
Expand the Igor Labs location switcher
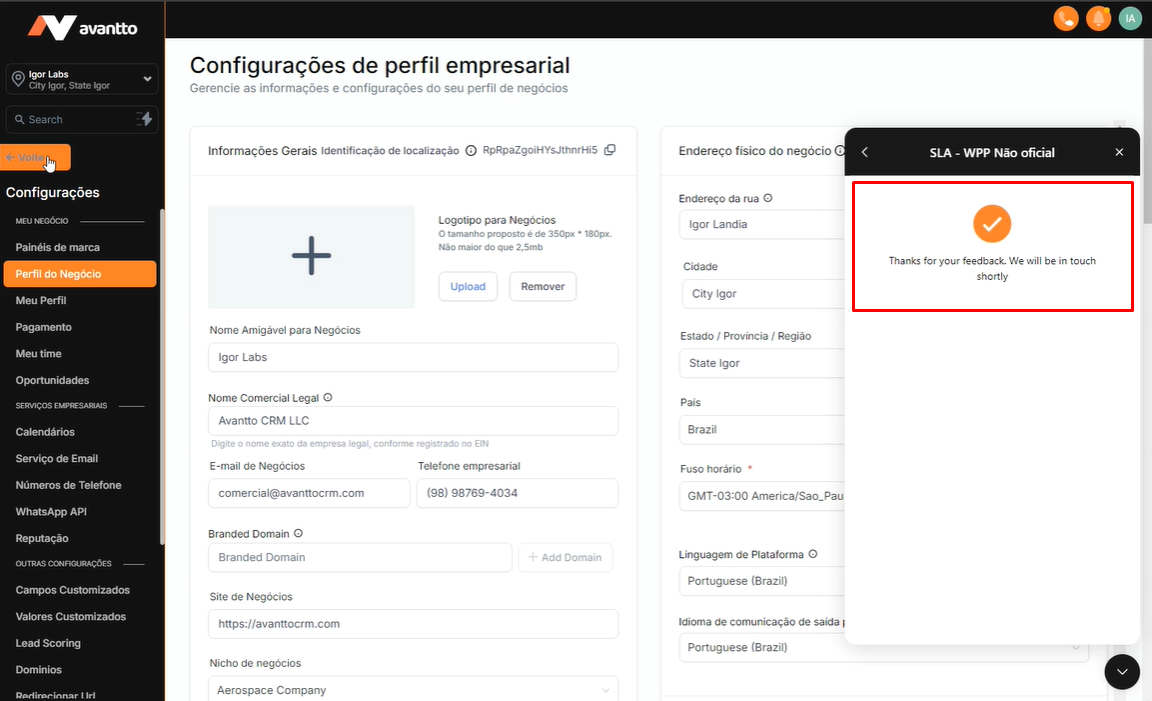147,79
